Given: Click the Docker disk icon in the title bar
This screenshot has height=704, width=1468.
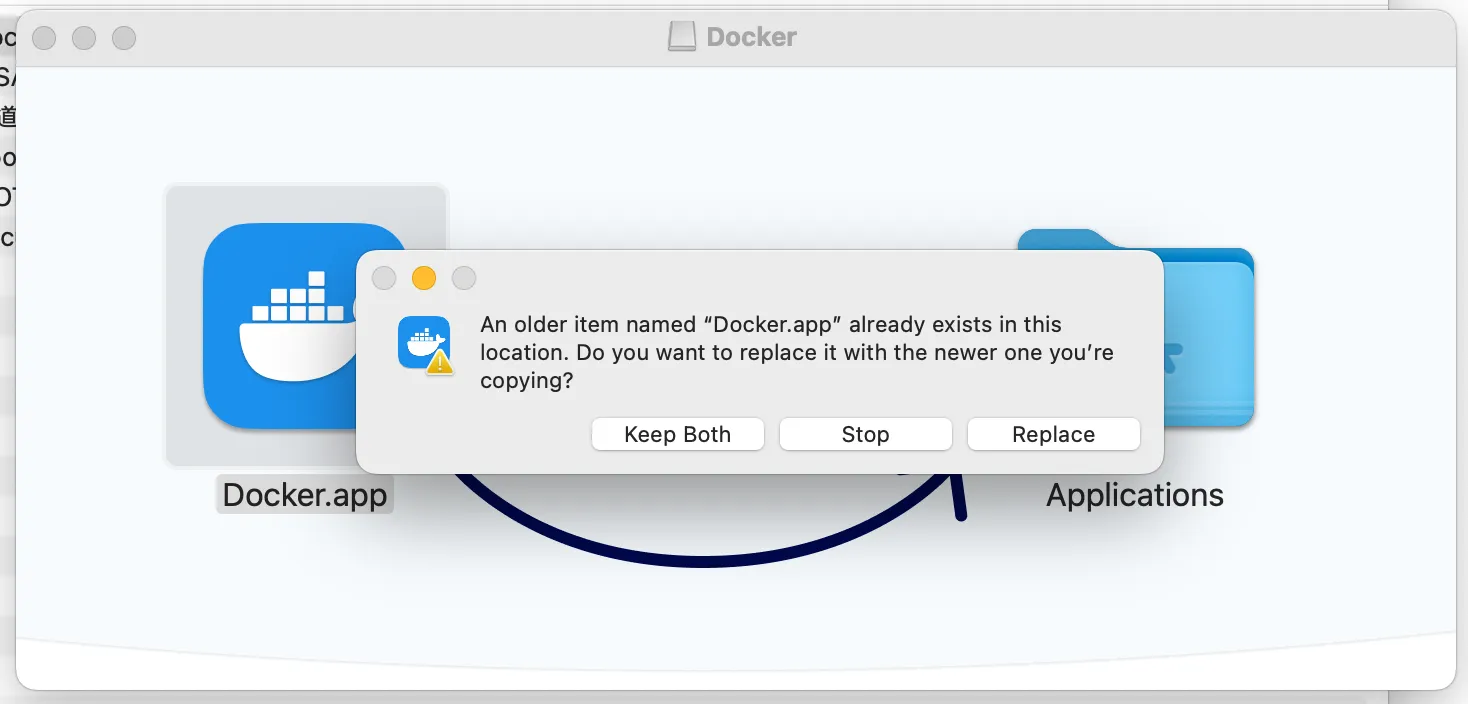Looking at the screenshot, I should 681,37.
